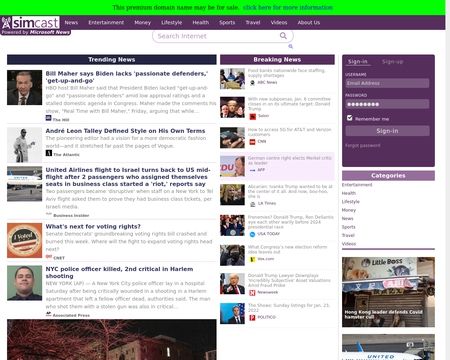Click the small magnifier icon below search box
Screen dimensions: 450x360
(290, 46)
